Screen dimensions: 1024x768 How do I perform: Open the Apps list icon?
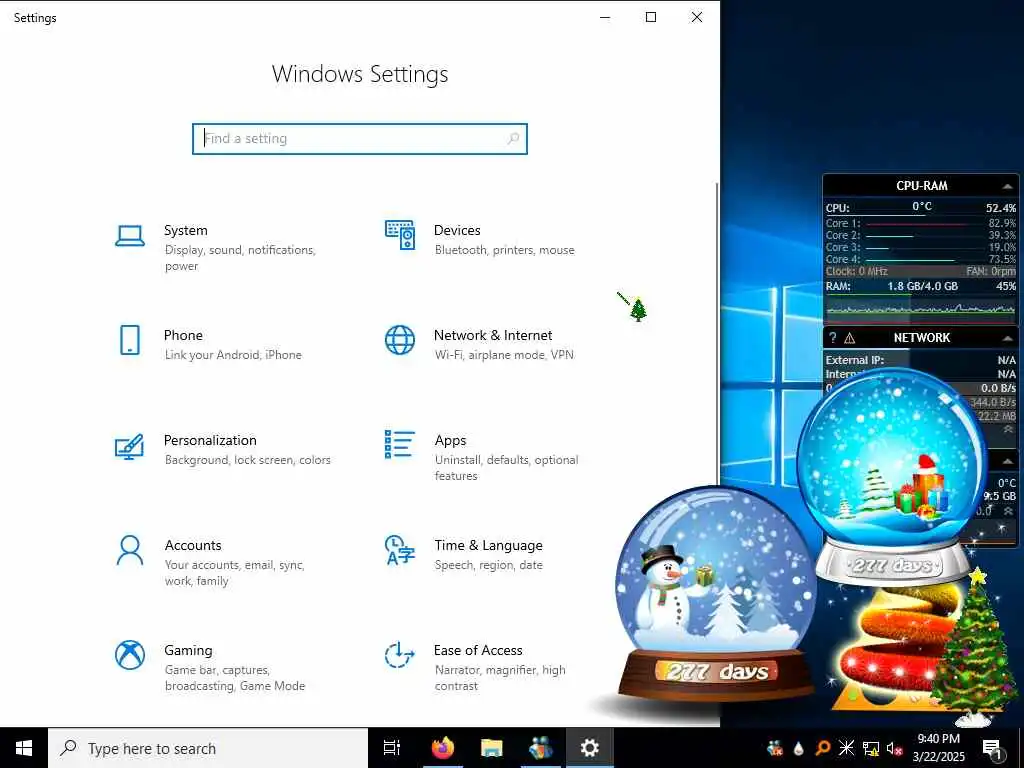400,444
